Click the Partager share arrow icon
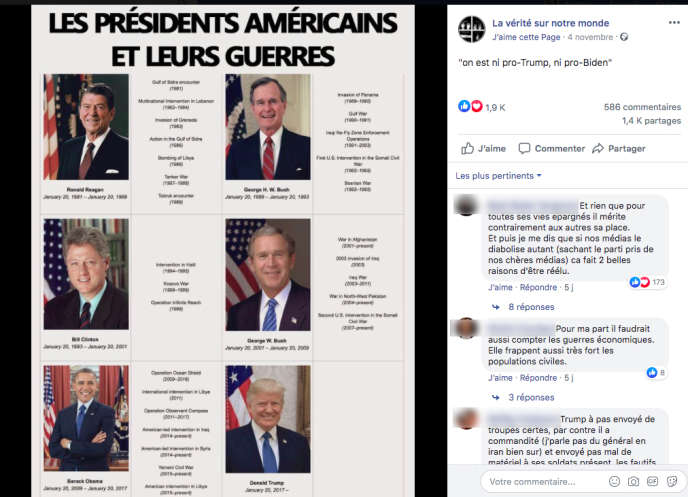 [598, 148]
